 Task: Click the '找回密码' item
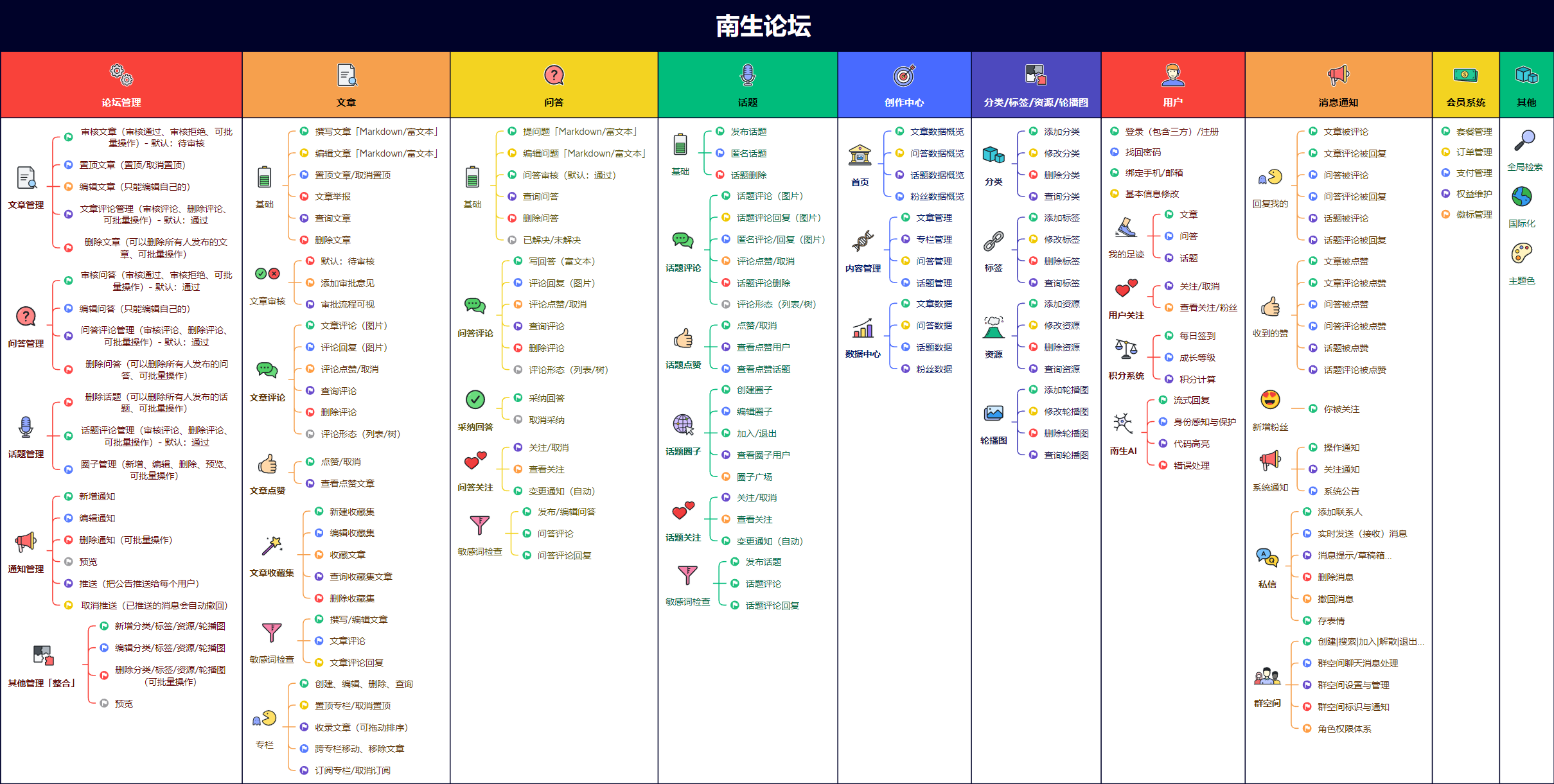(1143, 152)
